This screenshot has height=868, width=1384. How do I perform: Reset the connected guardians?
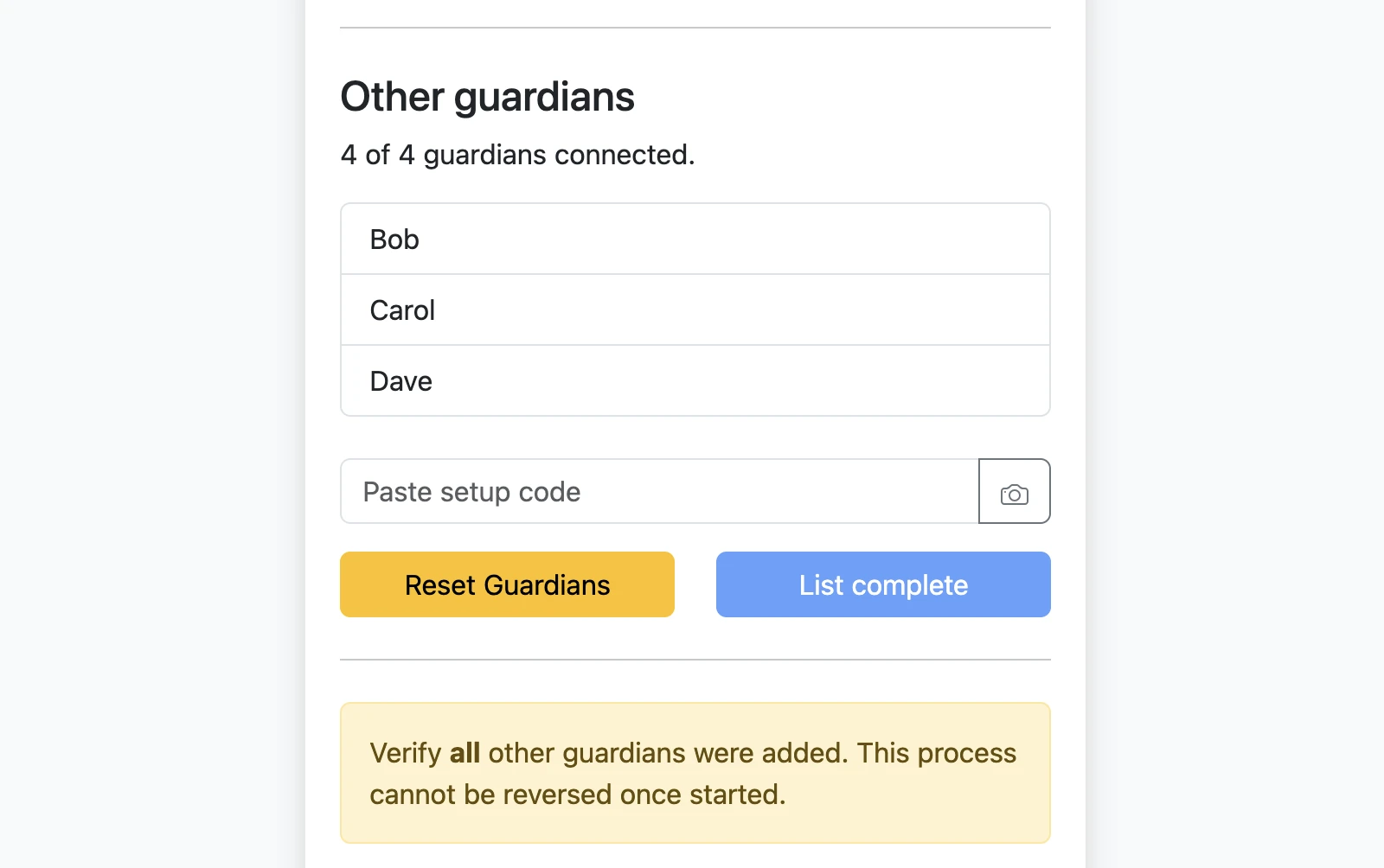click(507, 584)
